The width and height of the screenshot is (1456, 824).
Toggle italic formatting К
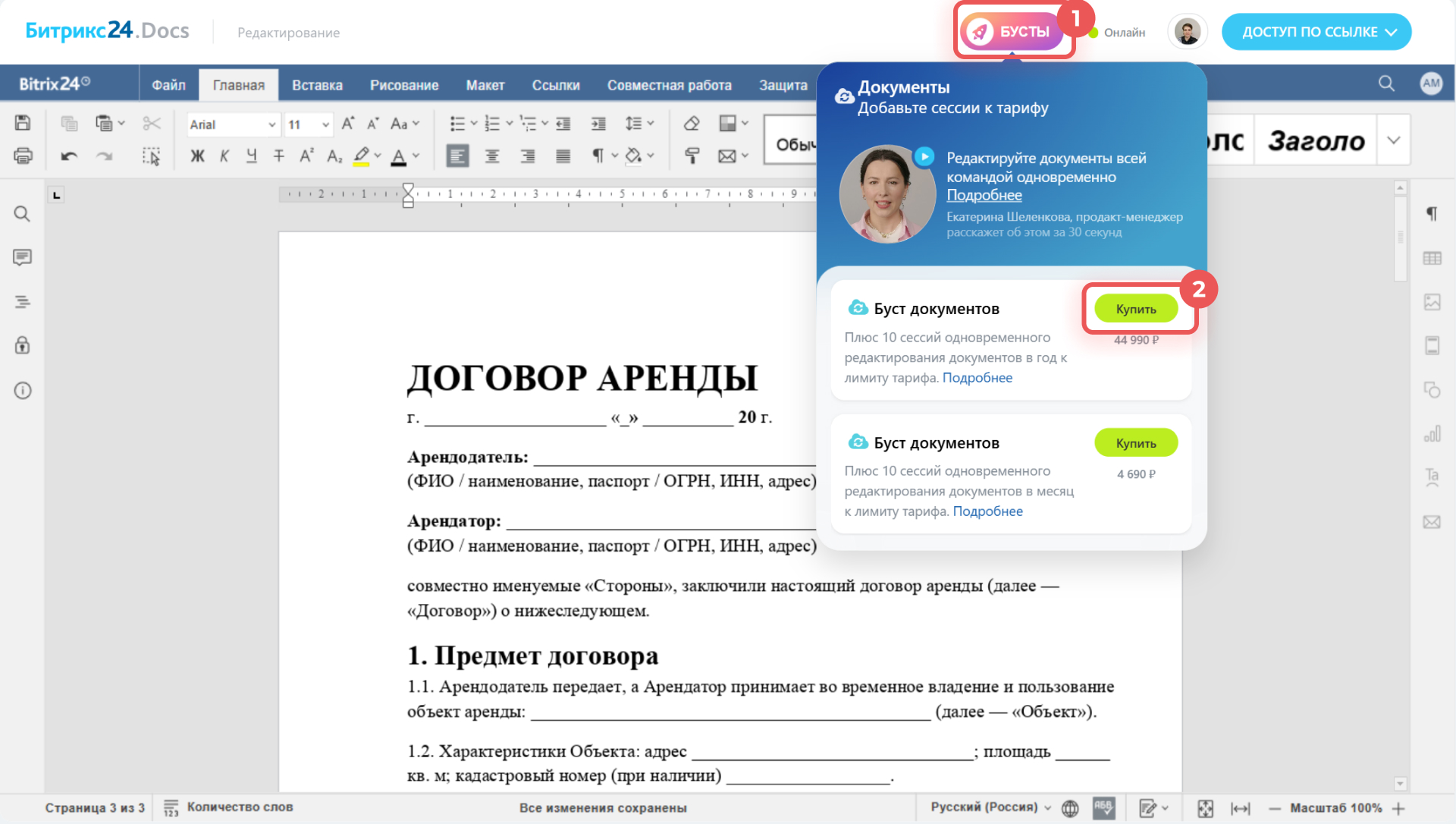(224, 156)
